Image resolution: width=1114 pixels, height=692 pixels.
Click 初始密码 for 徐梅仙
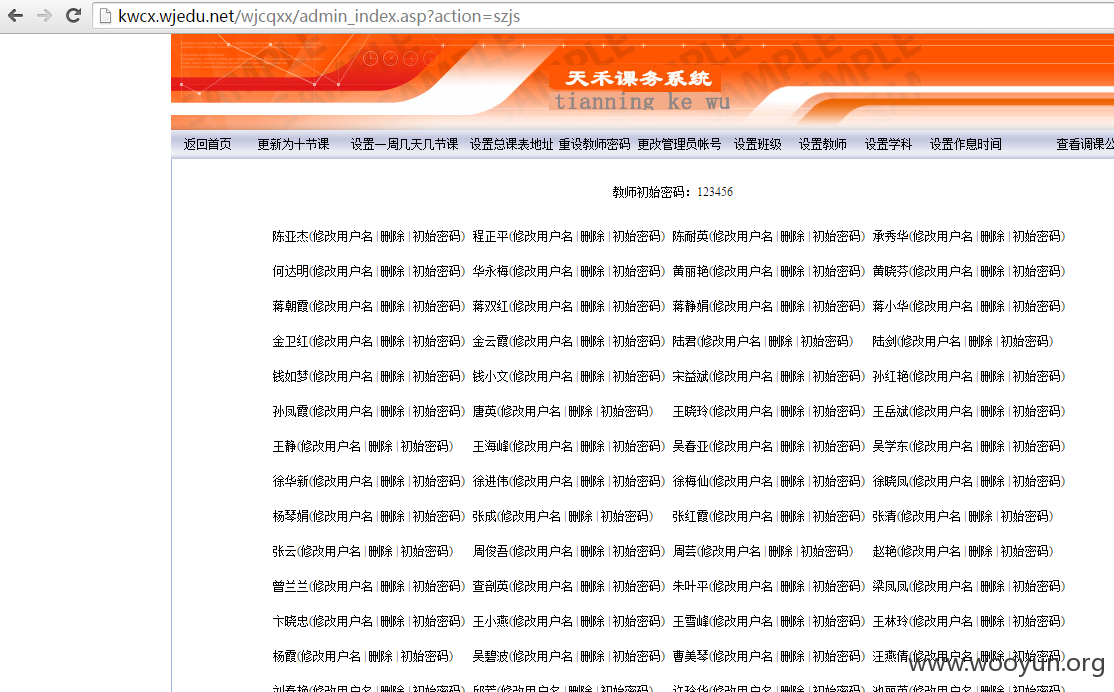coord(836,481)
